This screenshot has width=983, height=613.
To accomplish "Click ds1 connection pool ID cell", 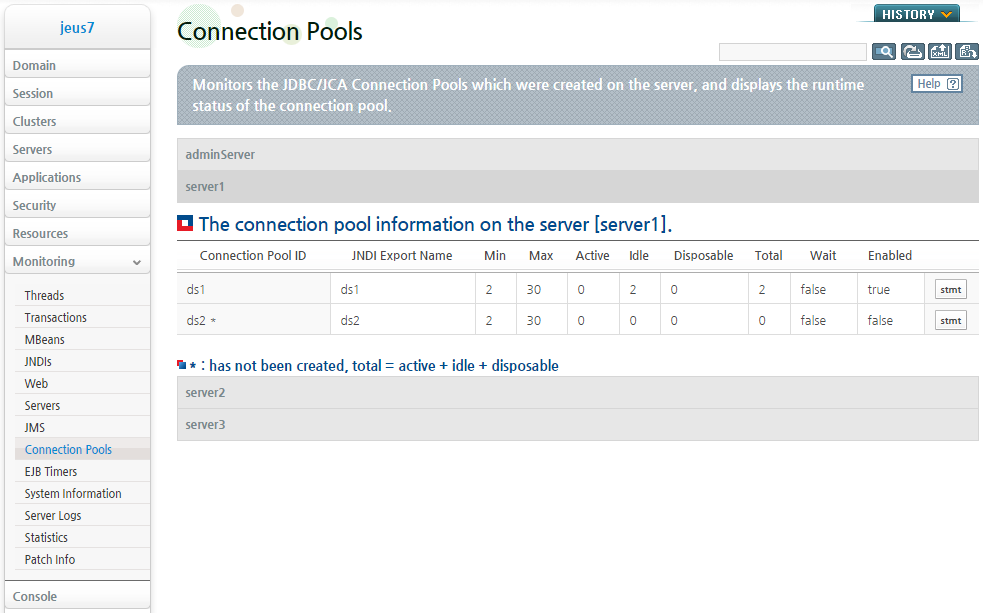I will [x=254, y=289].
